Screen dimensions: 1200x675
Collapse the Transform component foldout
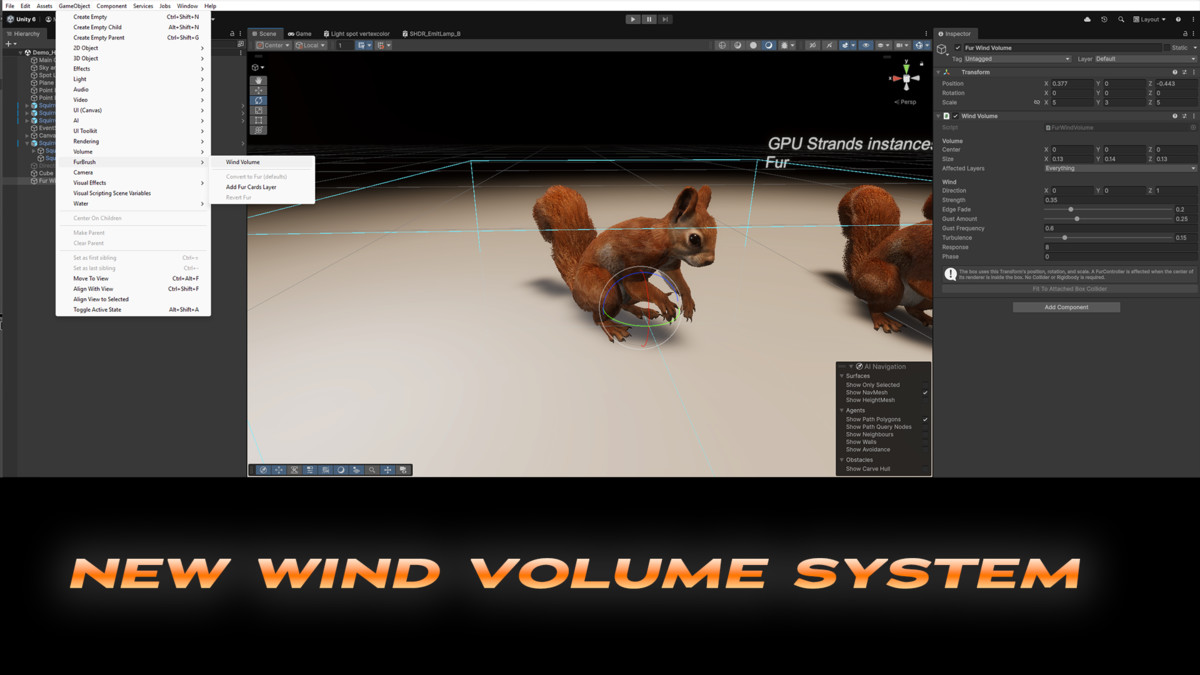pyautogui.click(x=939, y=72)
